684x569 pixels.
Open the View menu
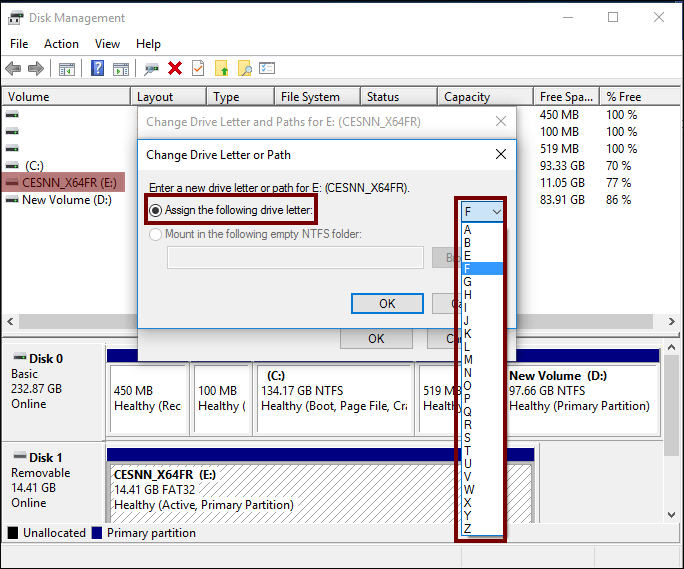point(107,44)
